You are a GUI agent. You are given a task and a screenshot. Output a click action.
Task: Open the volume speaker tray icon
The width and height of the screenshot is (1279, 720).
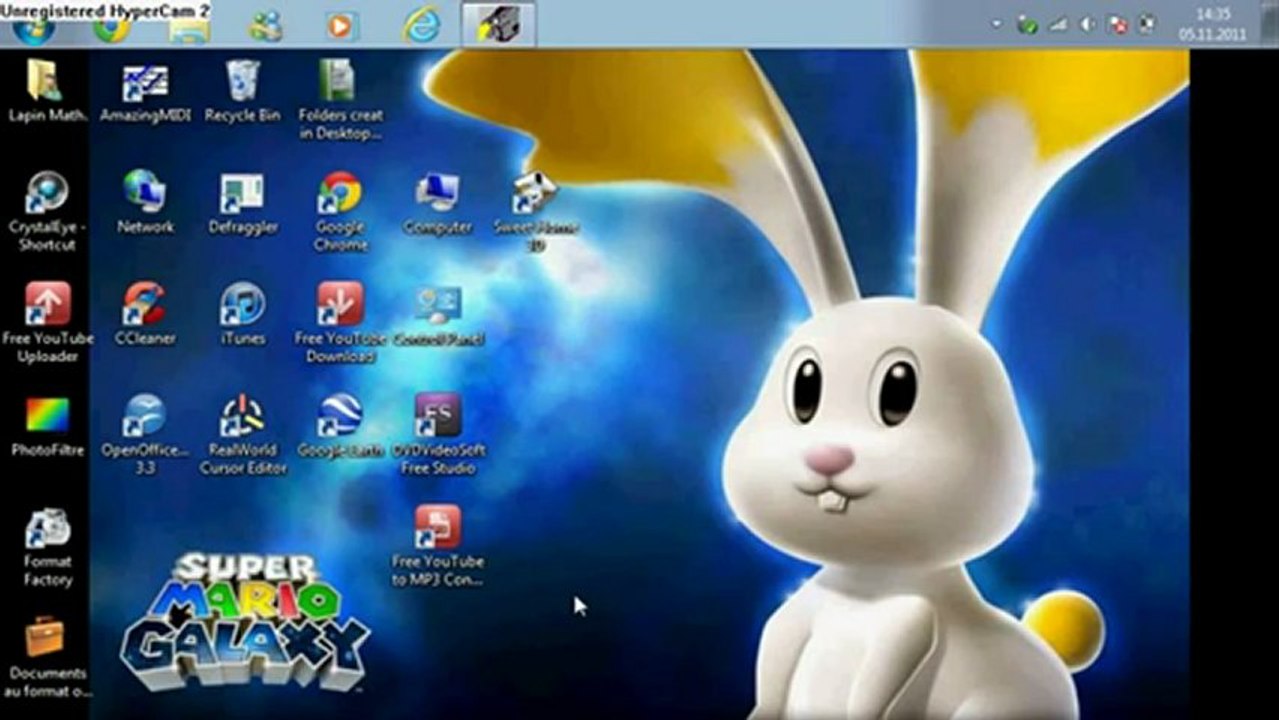pos(1087,24)
